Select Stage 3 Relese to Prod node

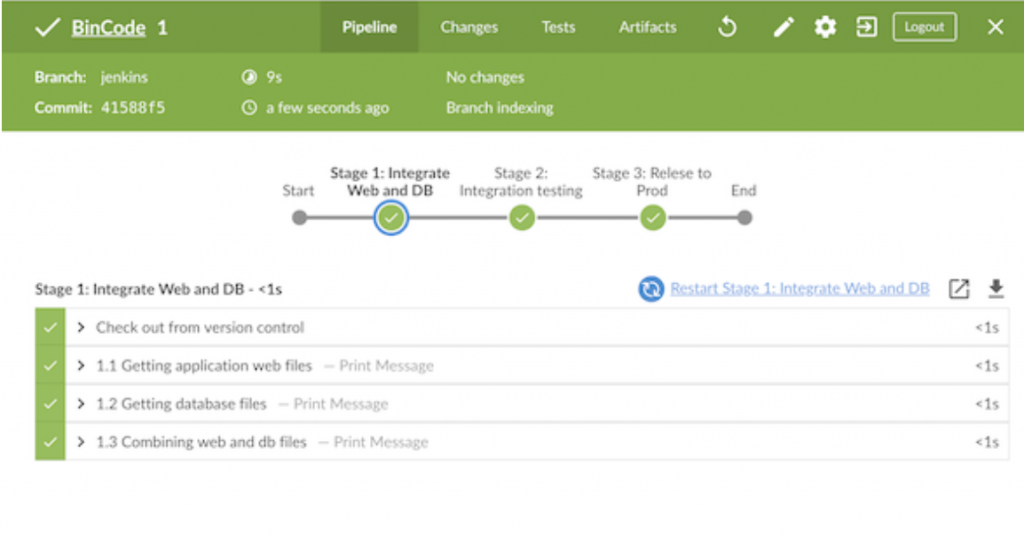click(652, 218)
